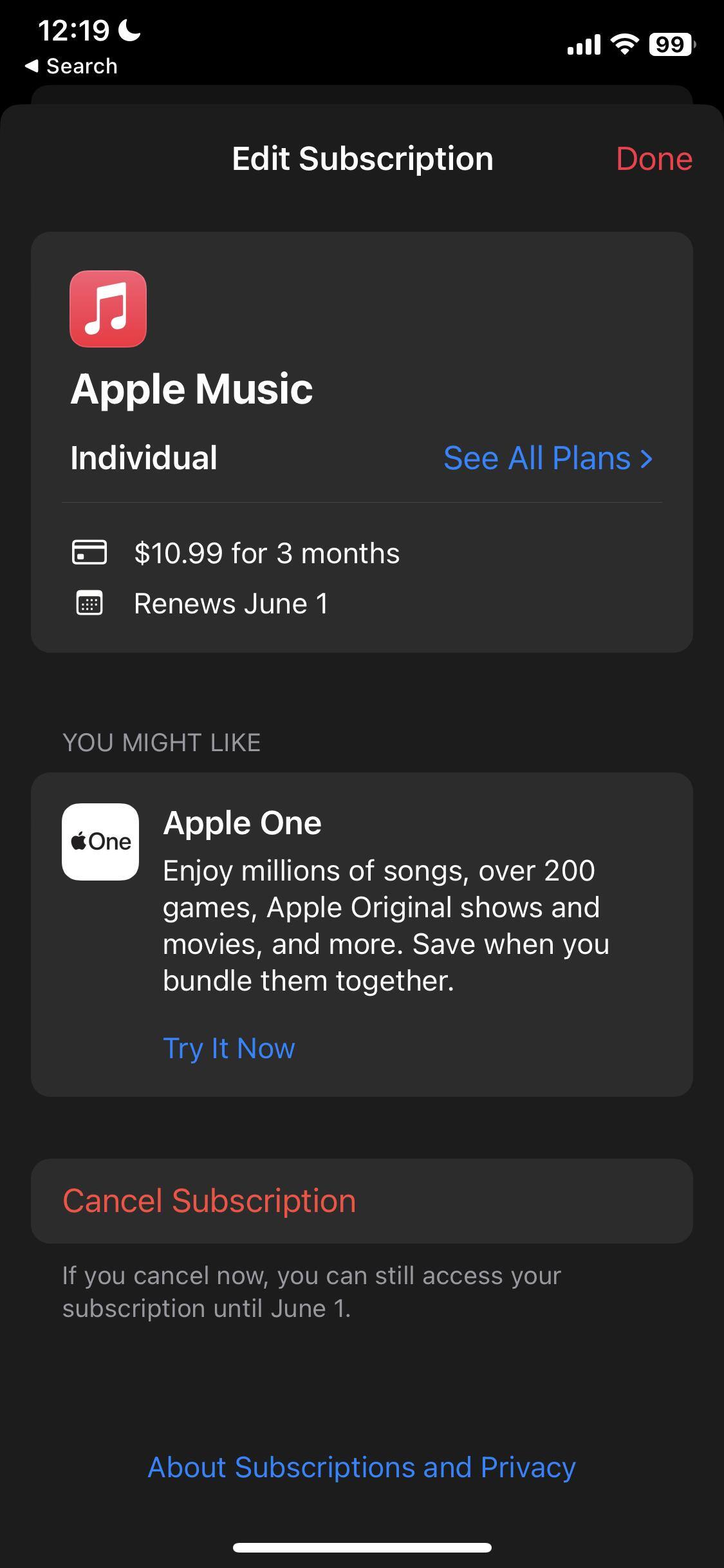The width and height of the screenshot is (724, 1568).
Task: Tap the $10.99 for 3 months row
Action: [266, 553]
